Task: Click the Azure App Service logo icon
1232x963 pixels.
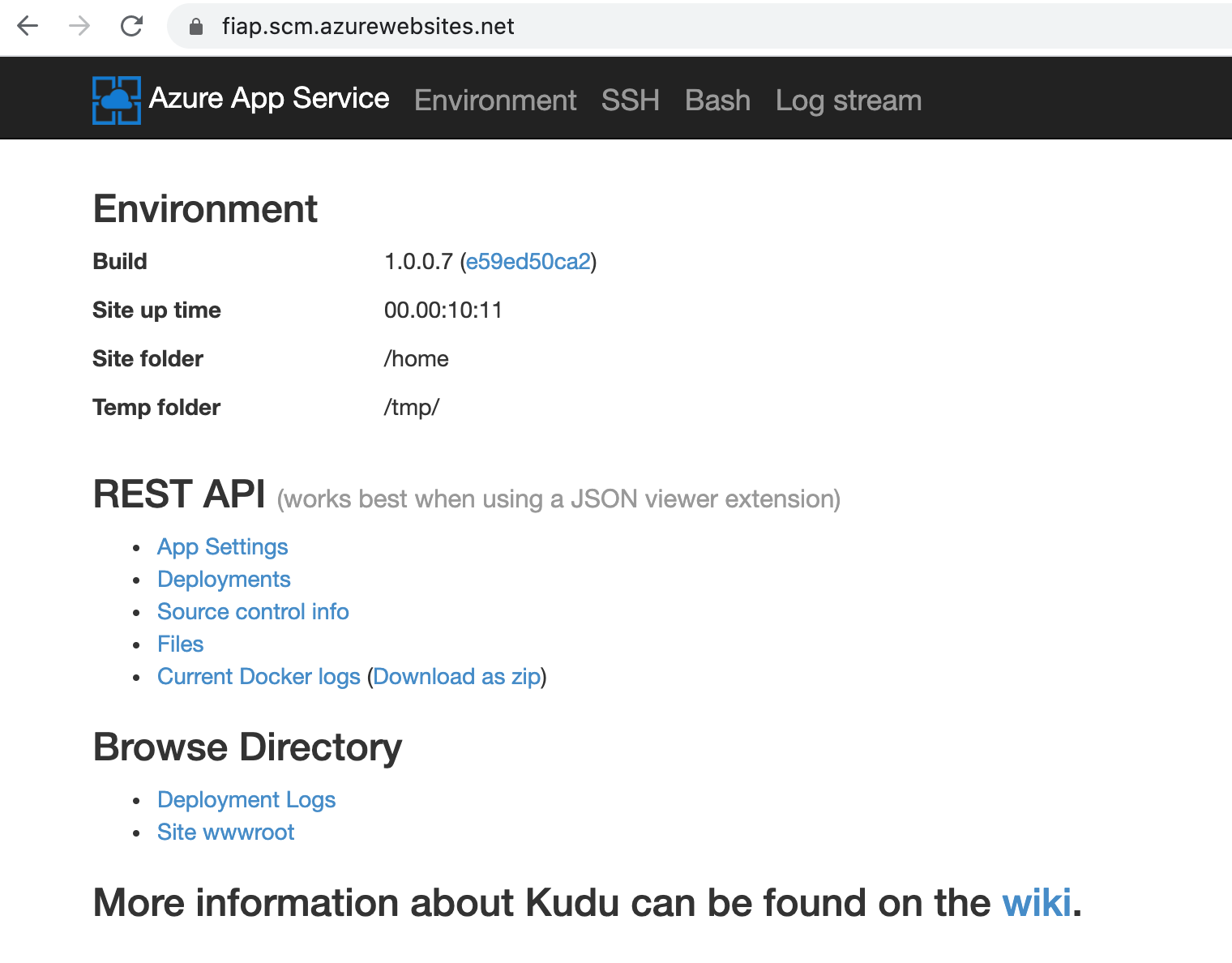Action: pos(117,100)
